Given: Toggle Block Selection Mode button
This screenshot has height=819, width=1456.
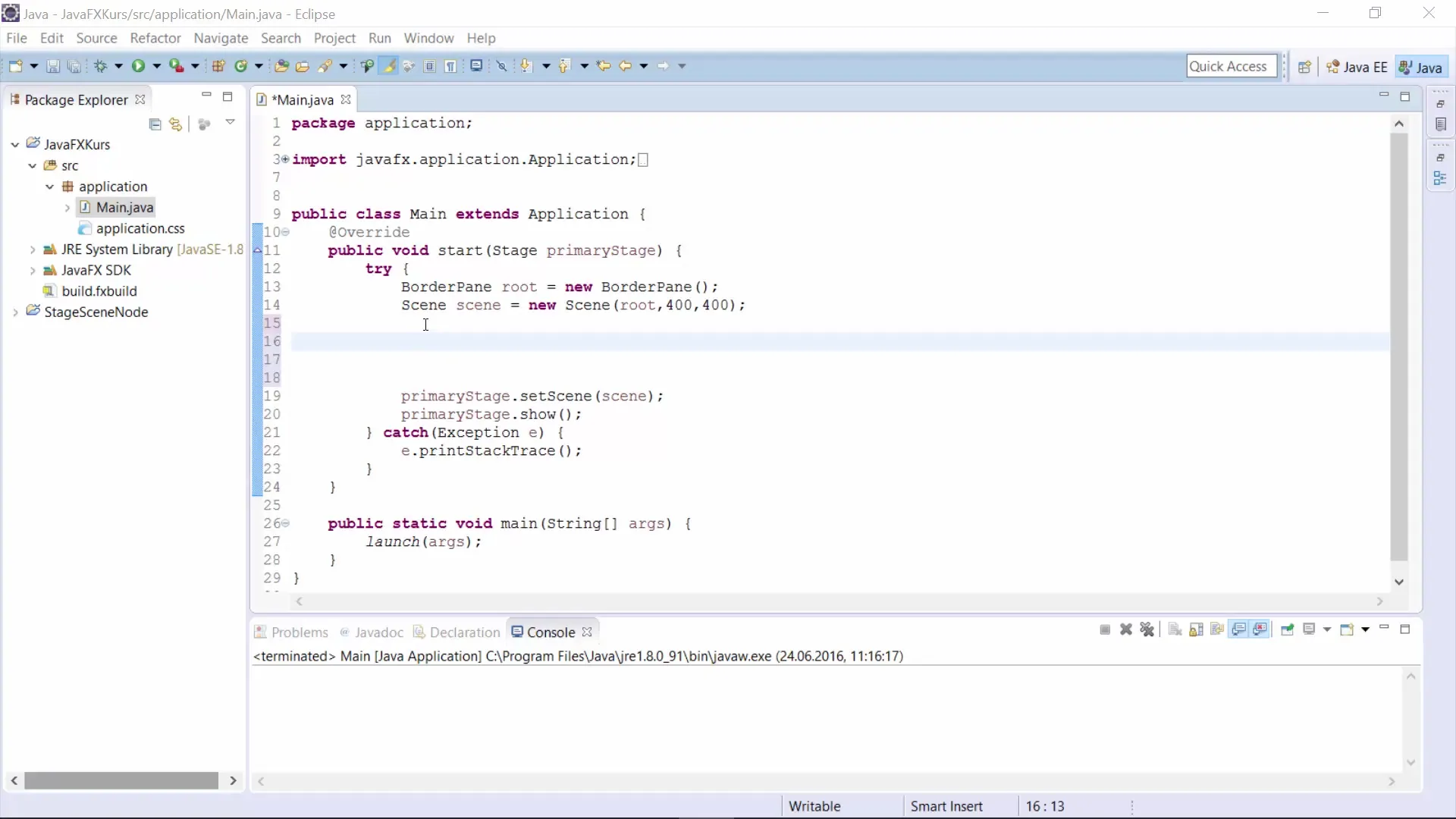Looking at the screenshot, I should tap(430, 66).
